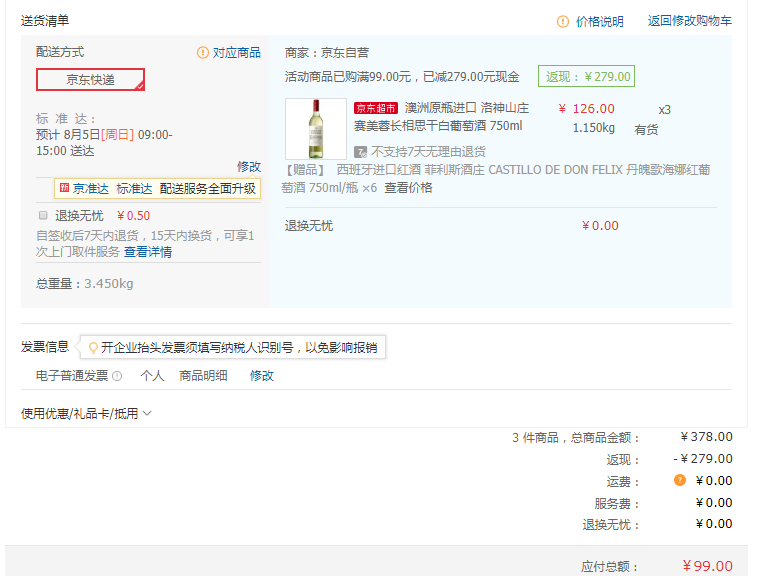Select the 总商品金额 ¥378.00 value

tap(706, 437)
